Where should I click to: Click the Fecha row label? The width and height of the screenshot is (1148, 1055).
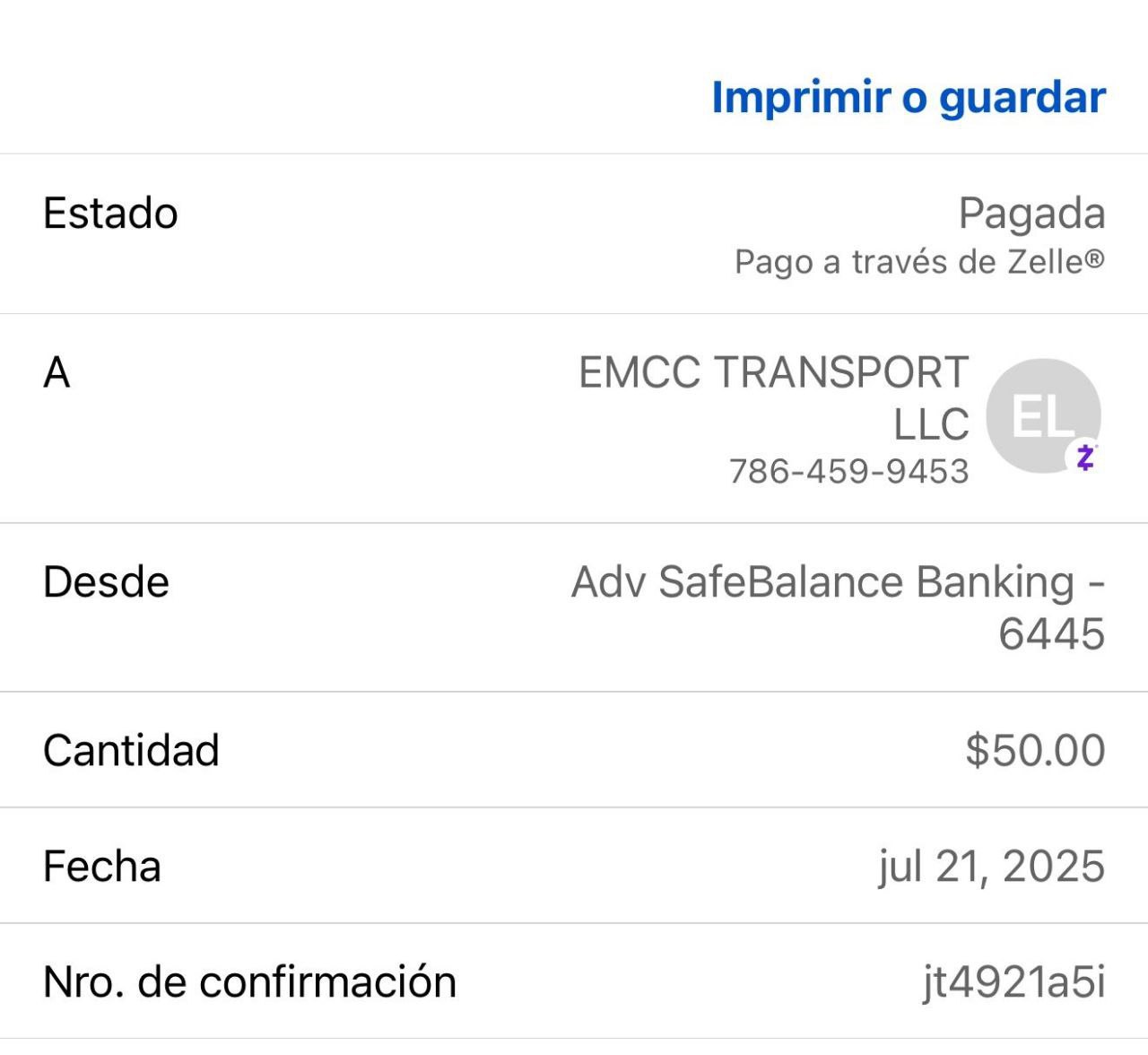[102, 867]
